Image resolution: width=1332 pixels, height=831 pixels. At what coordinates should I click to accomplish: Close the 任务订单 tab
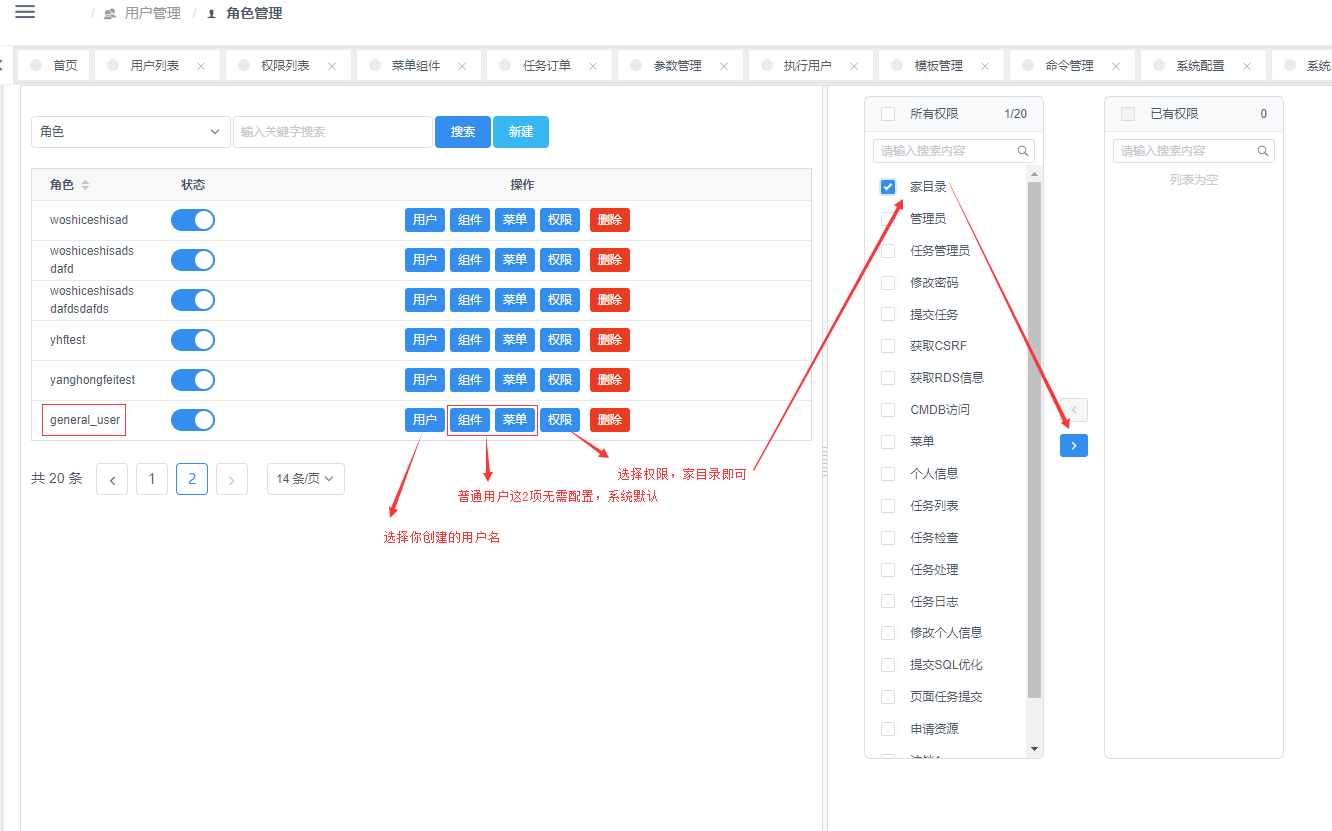pos(593,66)
